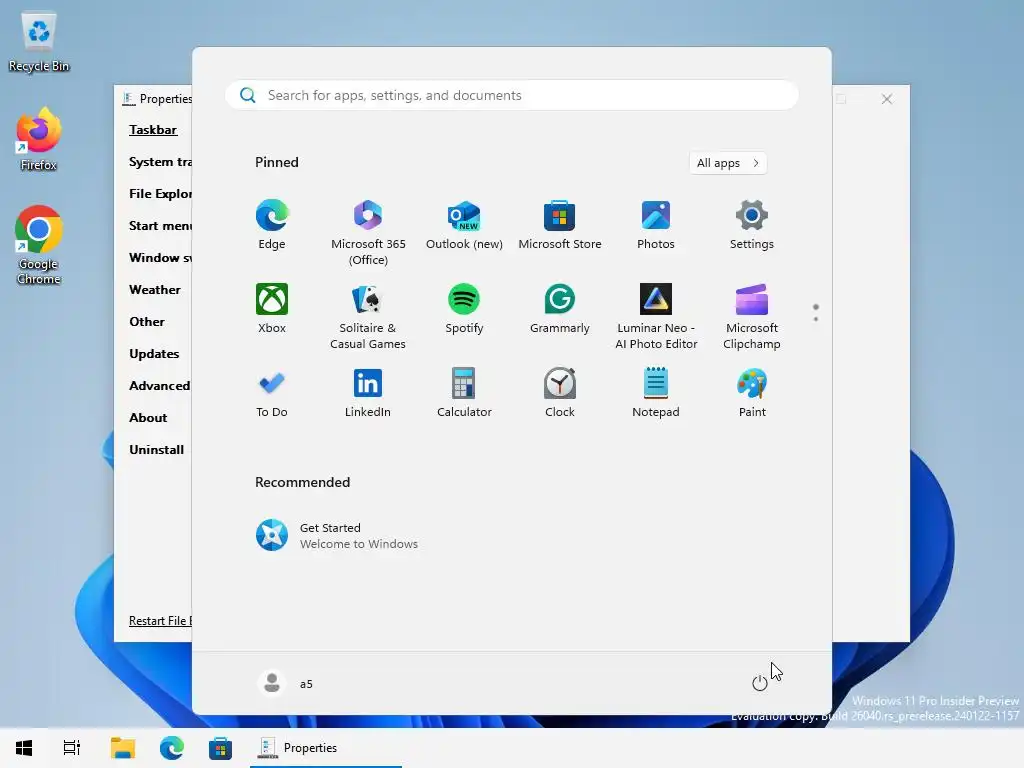
Task: Expand the All apps list
Action: pos(728,163)
